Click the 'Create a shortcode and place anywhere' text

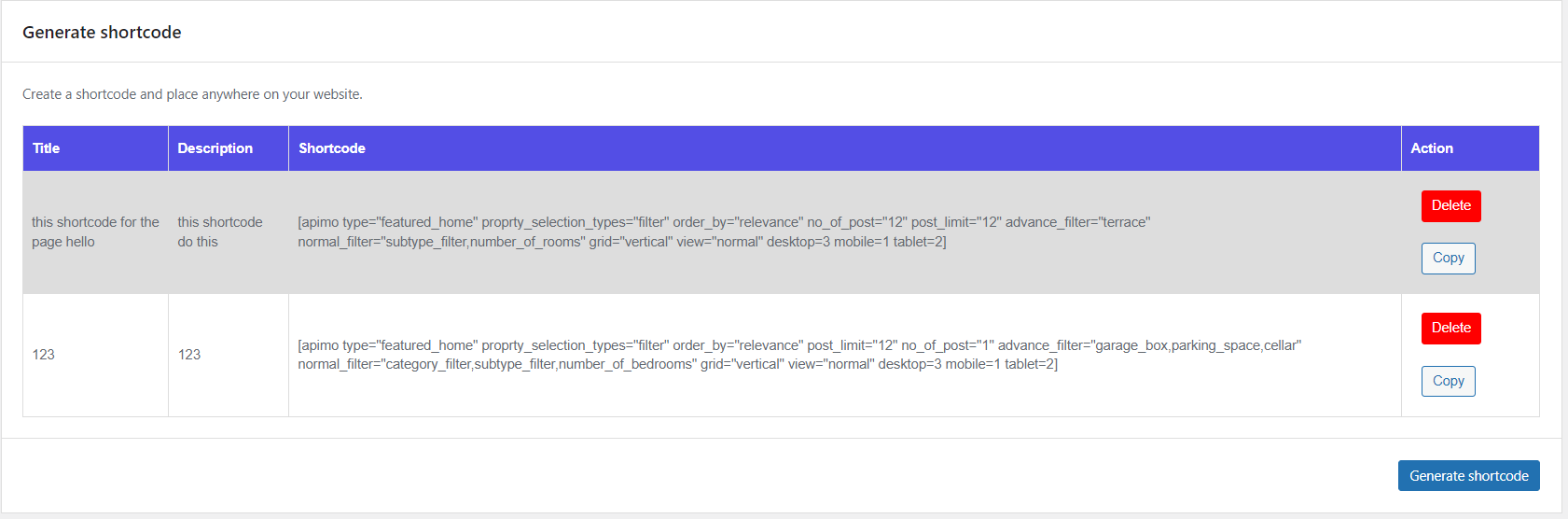click(x=192, y=94)
